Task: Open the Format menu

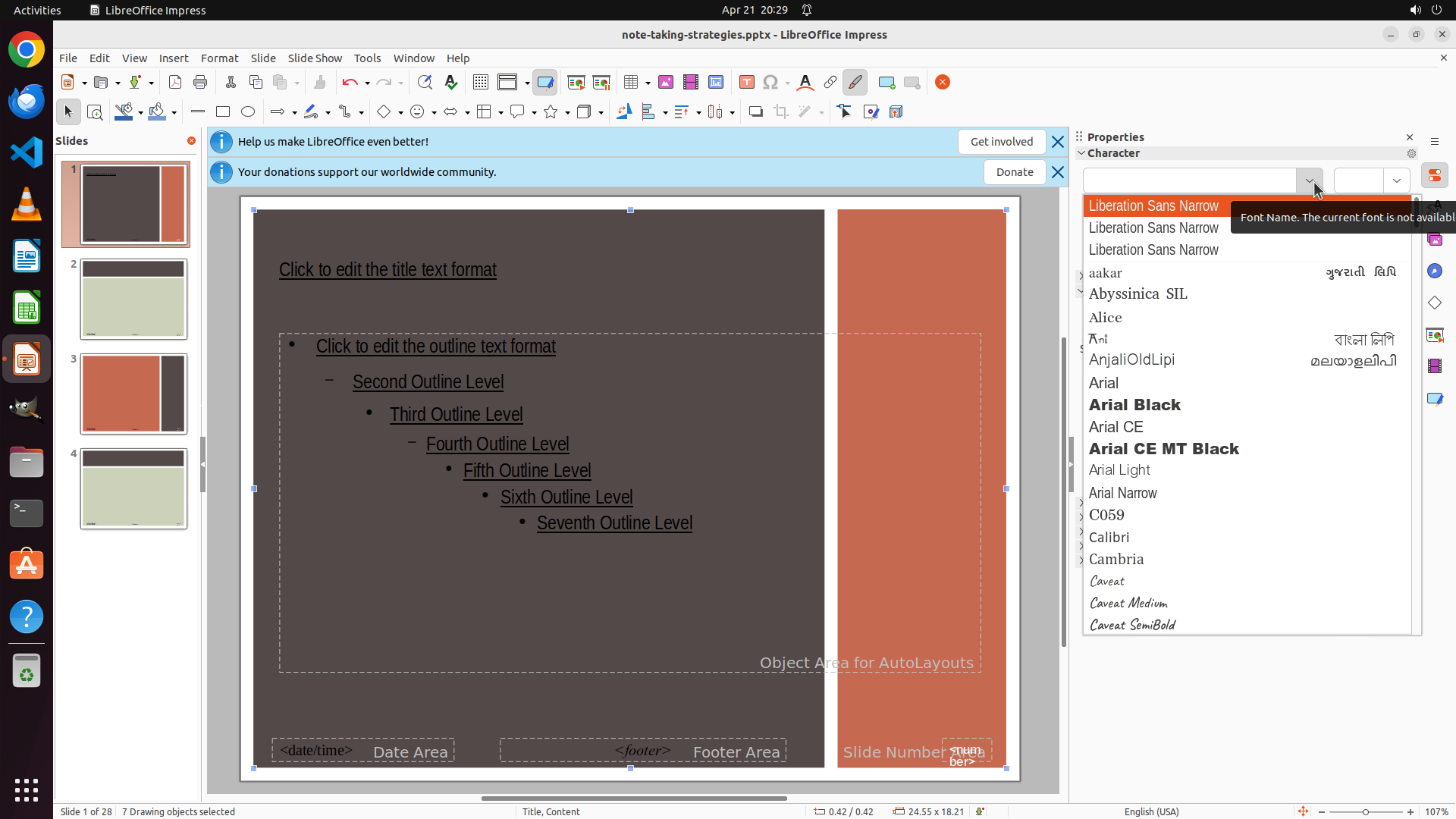Action: click(219, 58)
